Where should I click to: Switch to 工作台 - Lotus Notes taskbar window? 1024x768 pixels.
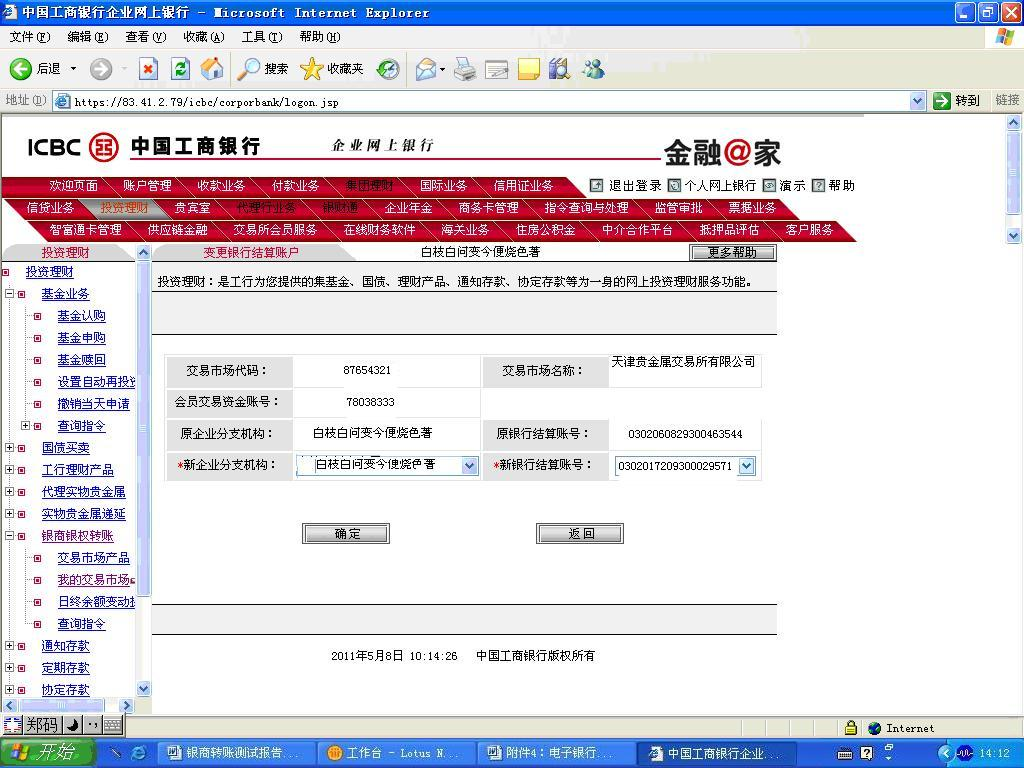coord(396,753)
